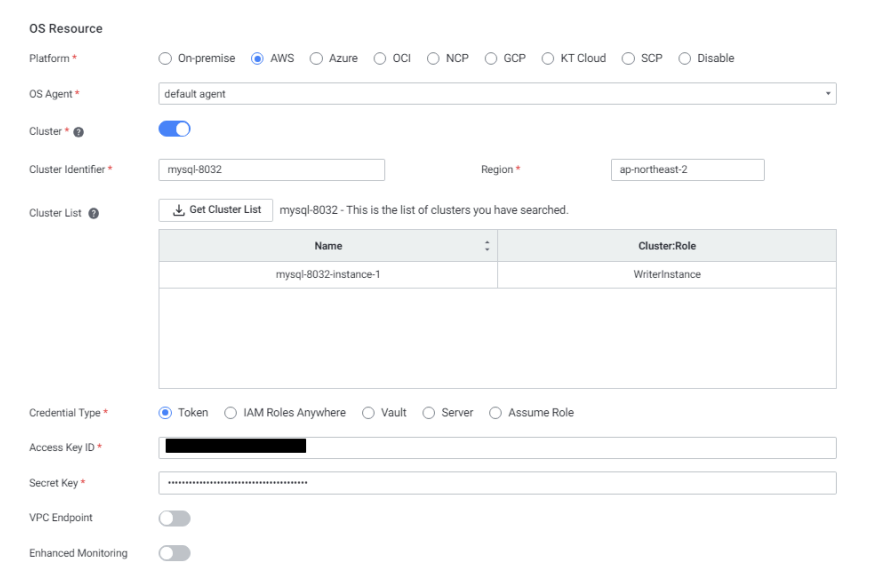The image size is (870, 574).
Task: Open the OS Agent dropdown
Action: coord(497,93)
